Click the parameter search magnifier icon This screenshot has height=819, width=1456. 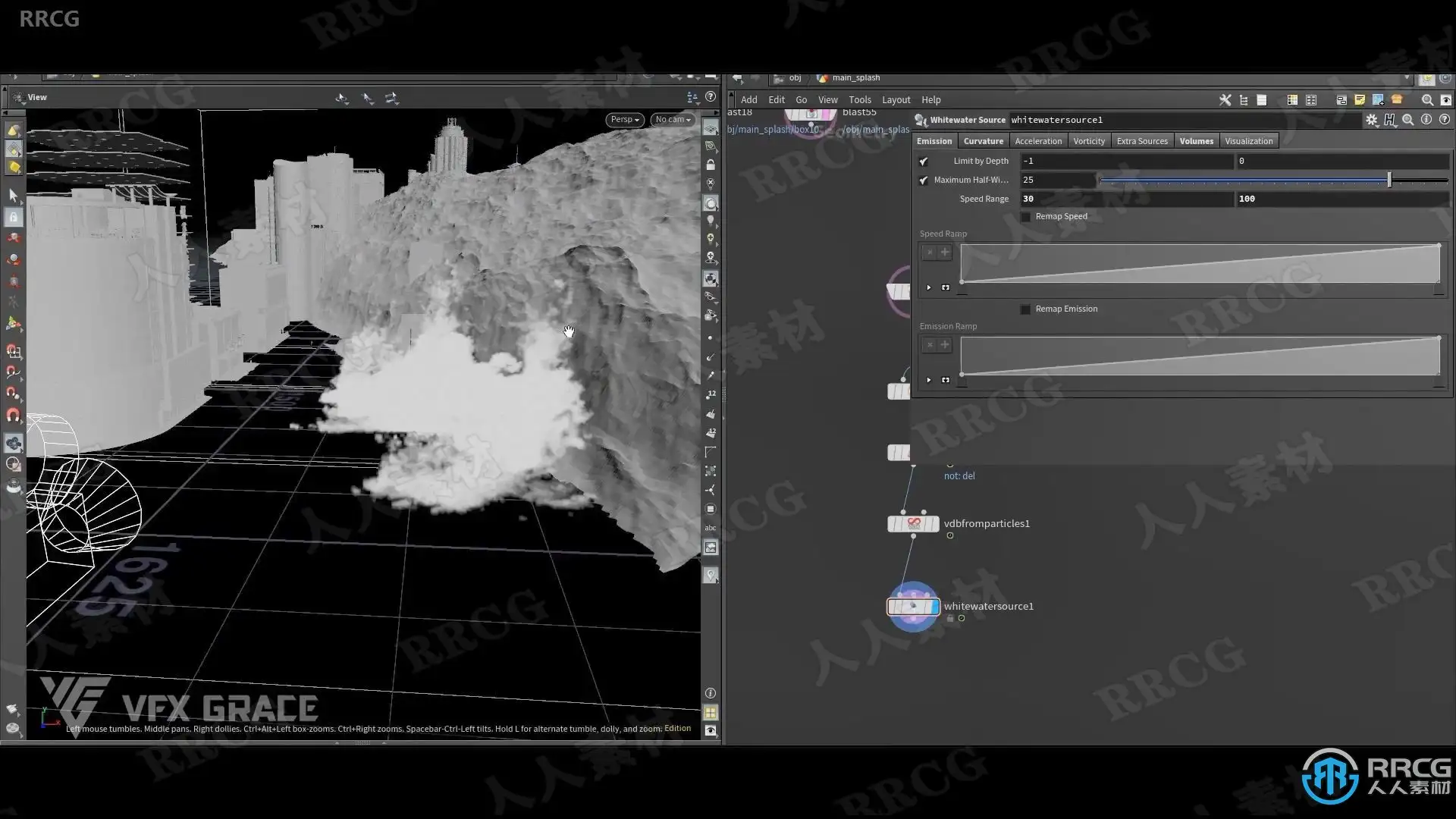point(1407,120)
